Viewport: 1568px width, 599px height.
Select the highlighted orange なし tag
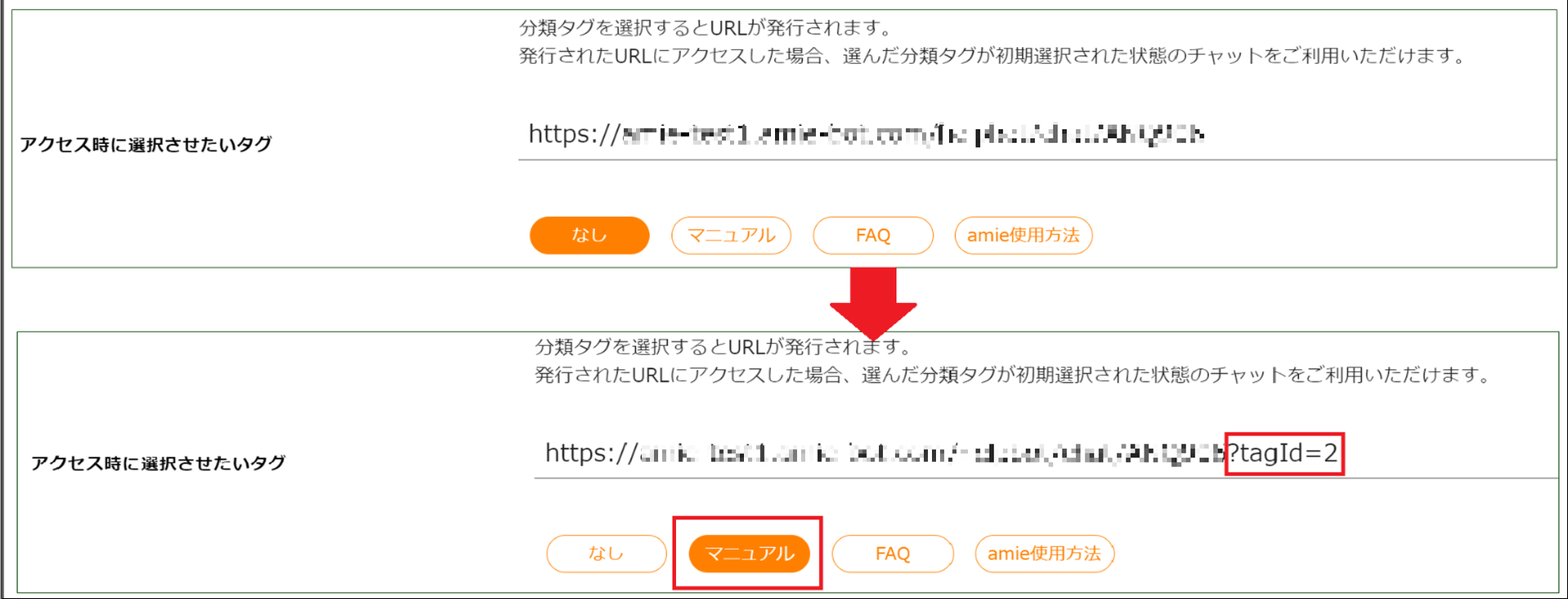pos(589,235)
